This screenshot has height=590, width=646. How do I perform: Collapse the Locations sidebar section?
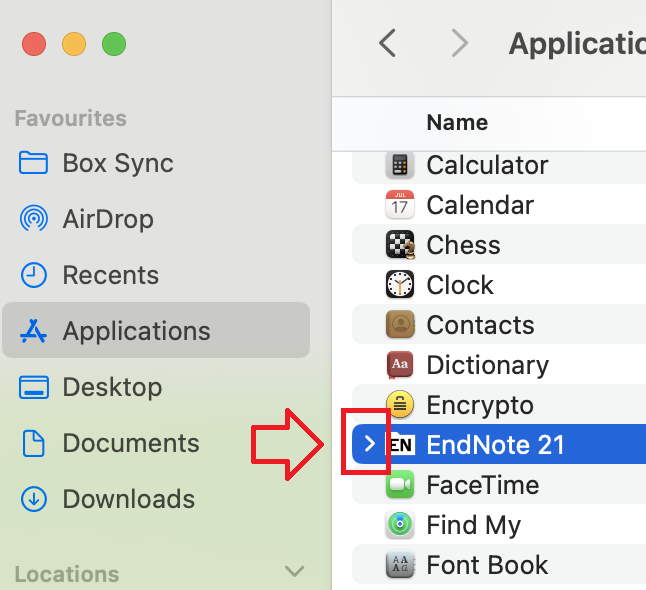(294, 572)
